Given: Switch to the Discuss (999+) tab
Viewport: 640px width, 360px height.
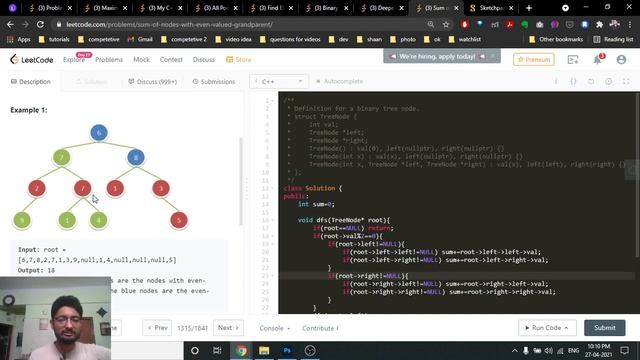Looking at the screenshot, I should 153,82.
